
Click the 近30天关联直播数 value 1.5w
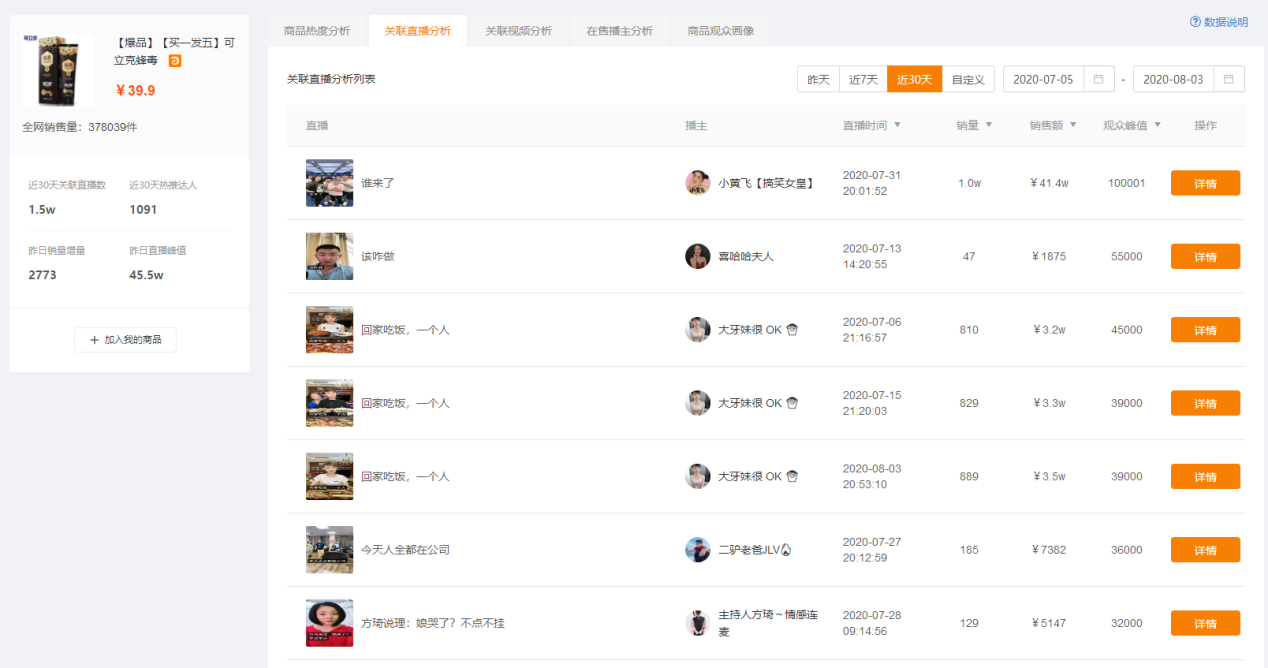43,209
